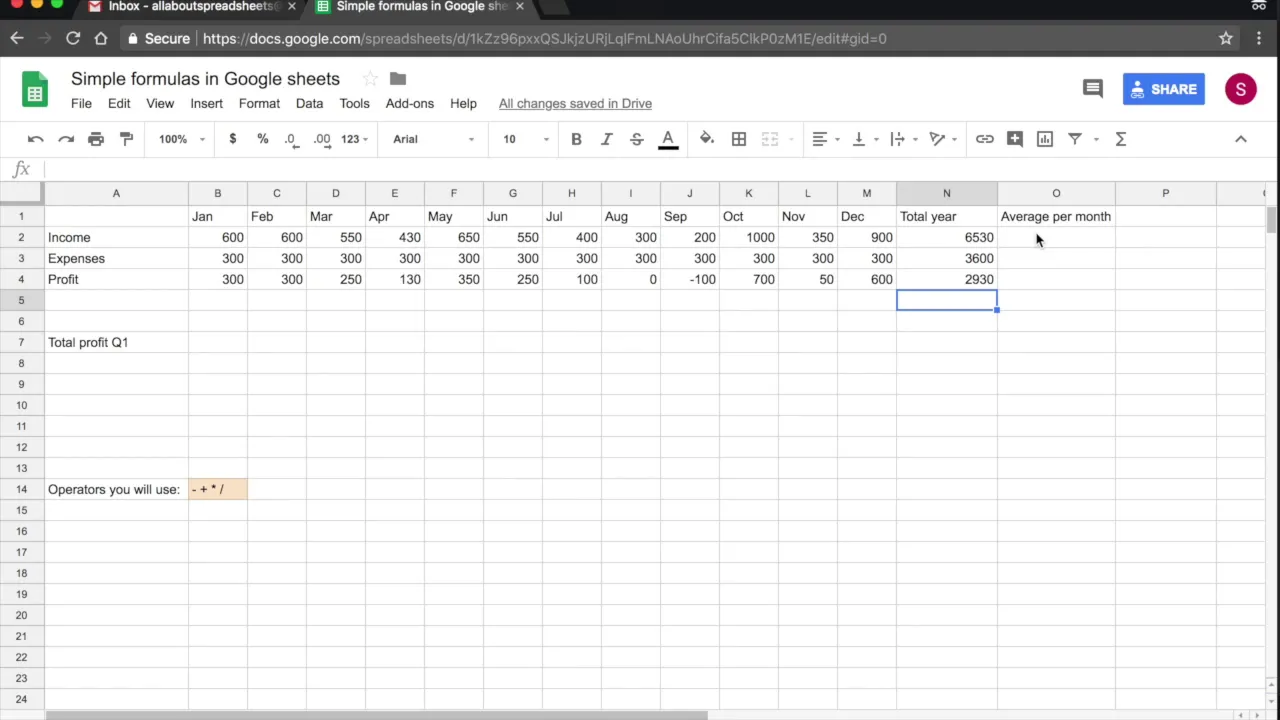Open the Format menu
1280x720 pixels.
(259, 103)
